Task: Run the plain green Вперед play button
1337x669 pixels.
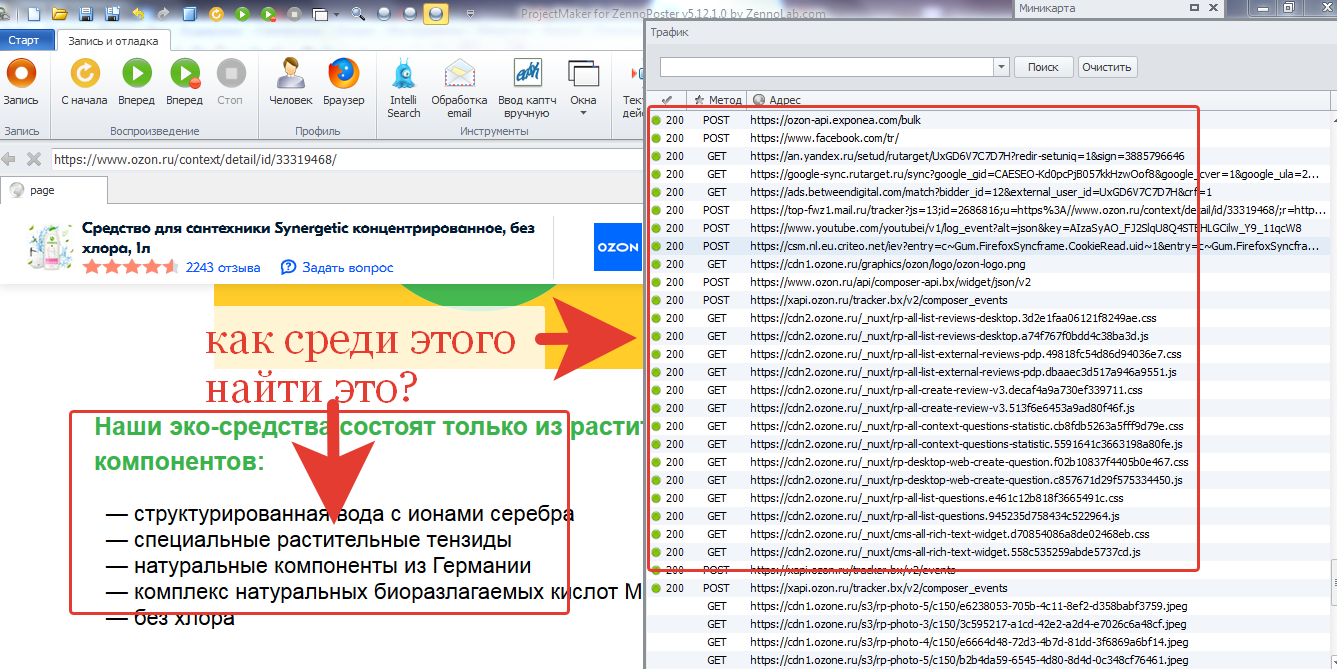Action: point(136,82)
